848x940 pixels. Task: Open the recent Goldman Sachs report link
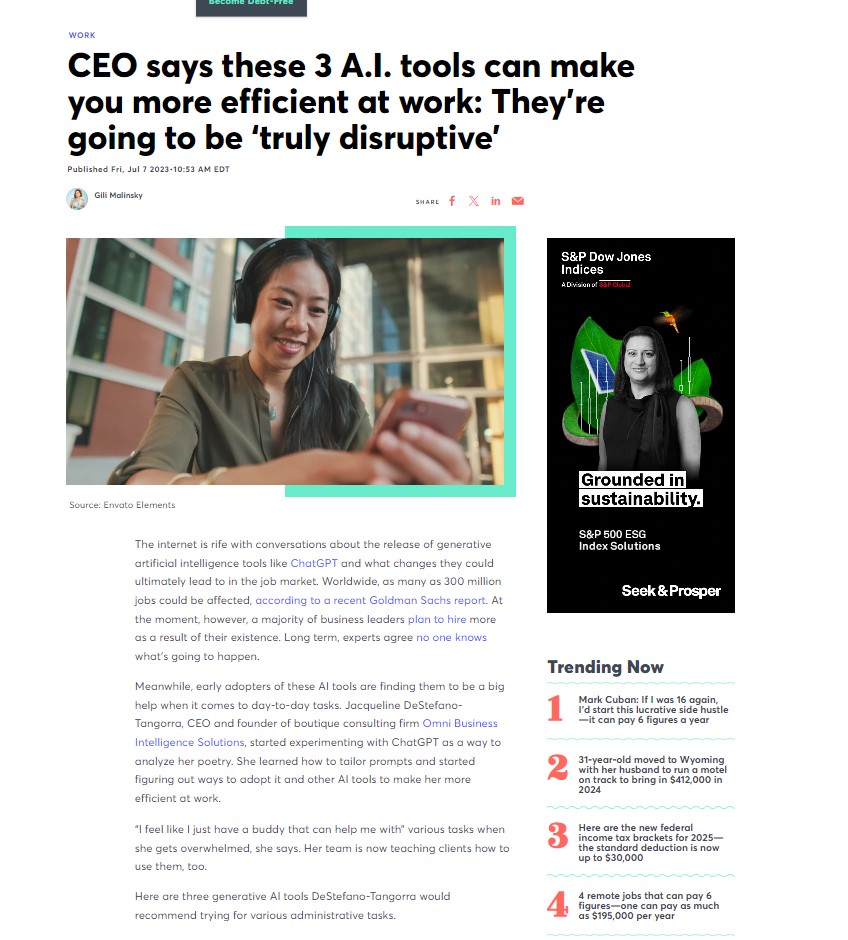coord(370,600)
